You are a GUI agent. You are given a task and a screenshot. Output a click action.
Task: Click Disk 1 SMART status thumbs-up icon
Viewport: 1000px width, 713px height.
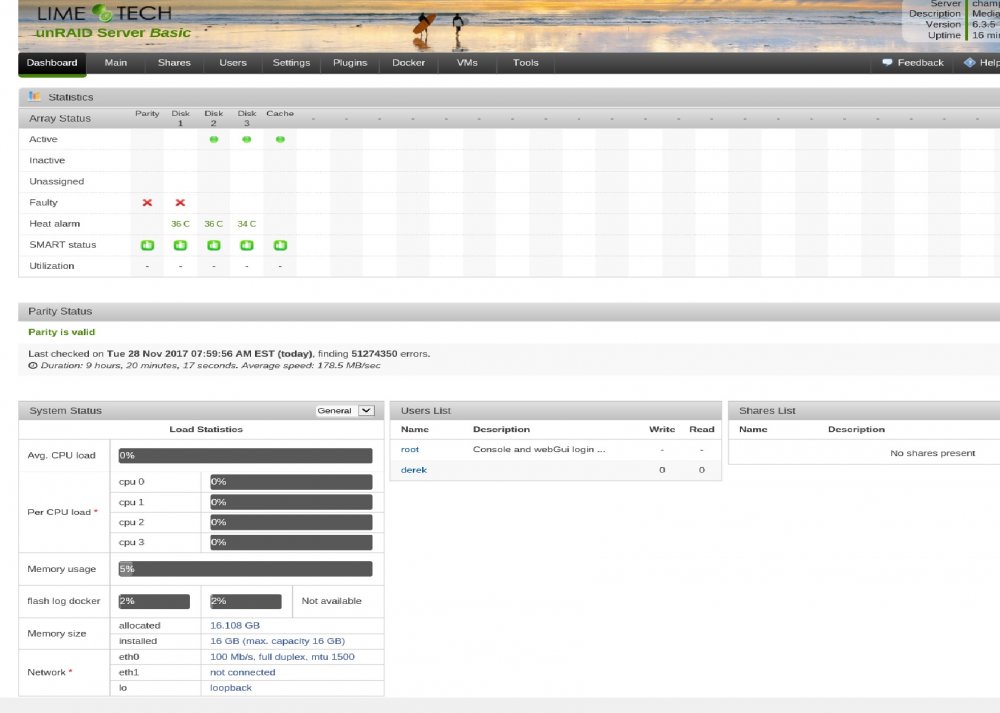[180, 245]
